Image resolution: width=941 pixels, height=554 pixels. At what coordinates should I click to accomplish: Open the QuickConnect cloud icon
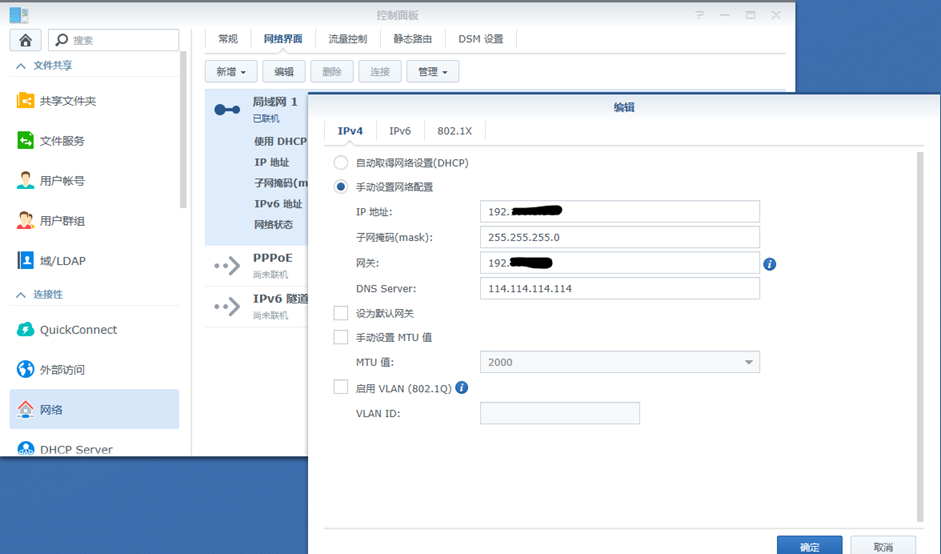[26, 330]
